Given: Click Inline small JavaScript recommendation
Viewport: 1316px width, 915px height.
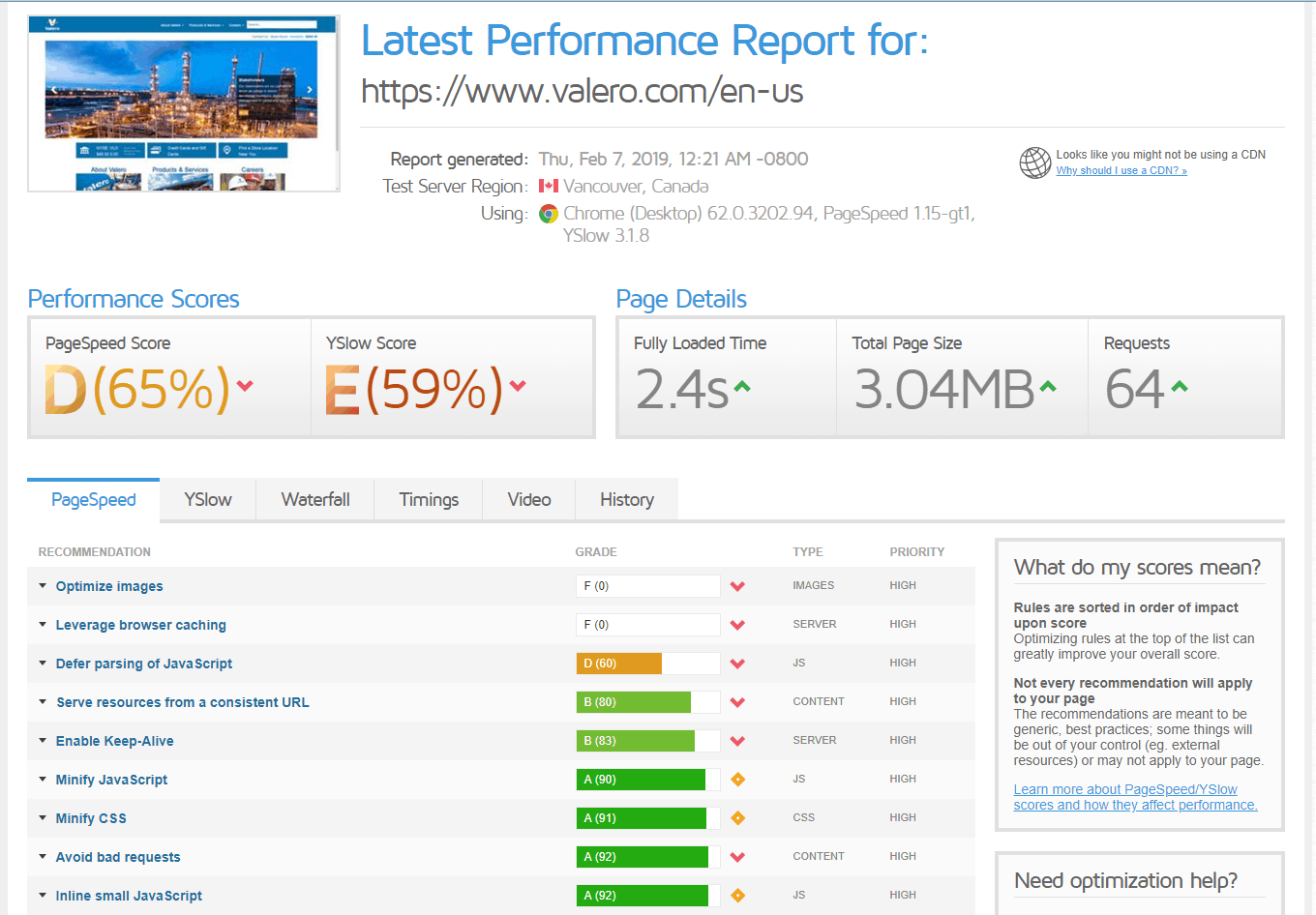Looking at the screenshot, I should 130,896.
